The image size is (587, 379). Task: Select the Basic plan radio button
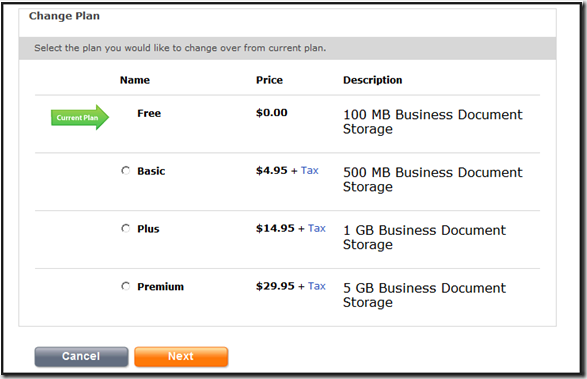point(125,171)
